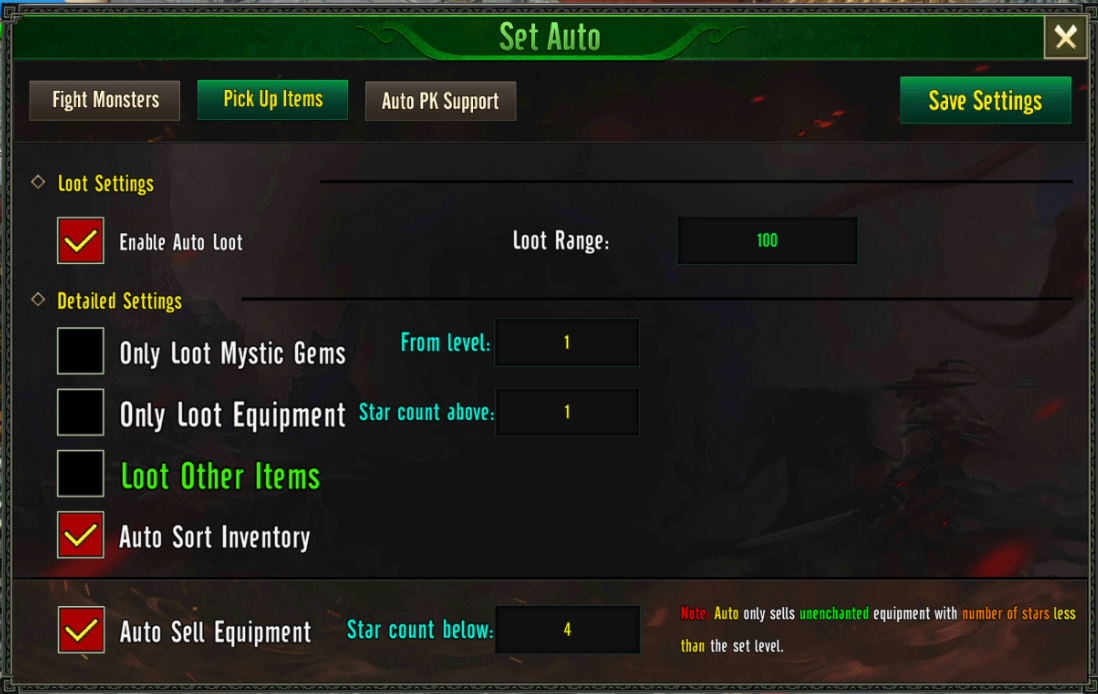The height and width of the screenshot is (694, 1098).
Task: Click the From level input field
Action: (x=567, y=342)
